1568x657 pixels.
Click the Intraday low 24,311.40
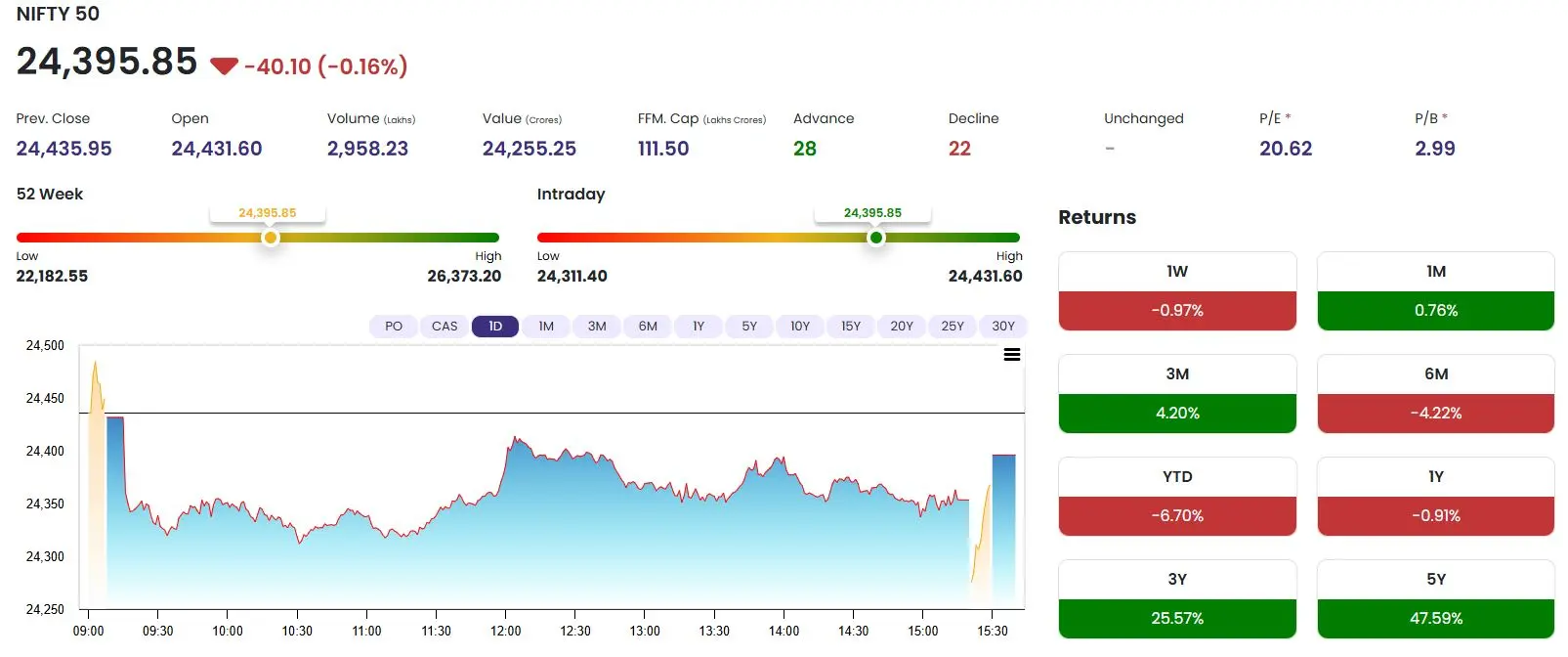click(x=572, y=277)
